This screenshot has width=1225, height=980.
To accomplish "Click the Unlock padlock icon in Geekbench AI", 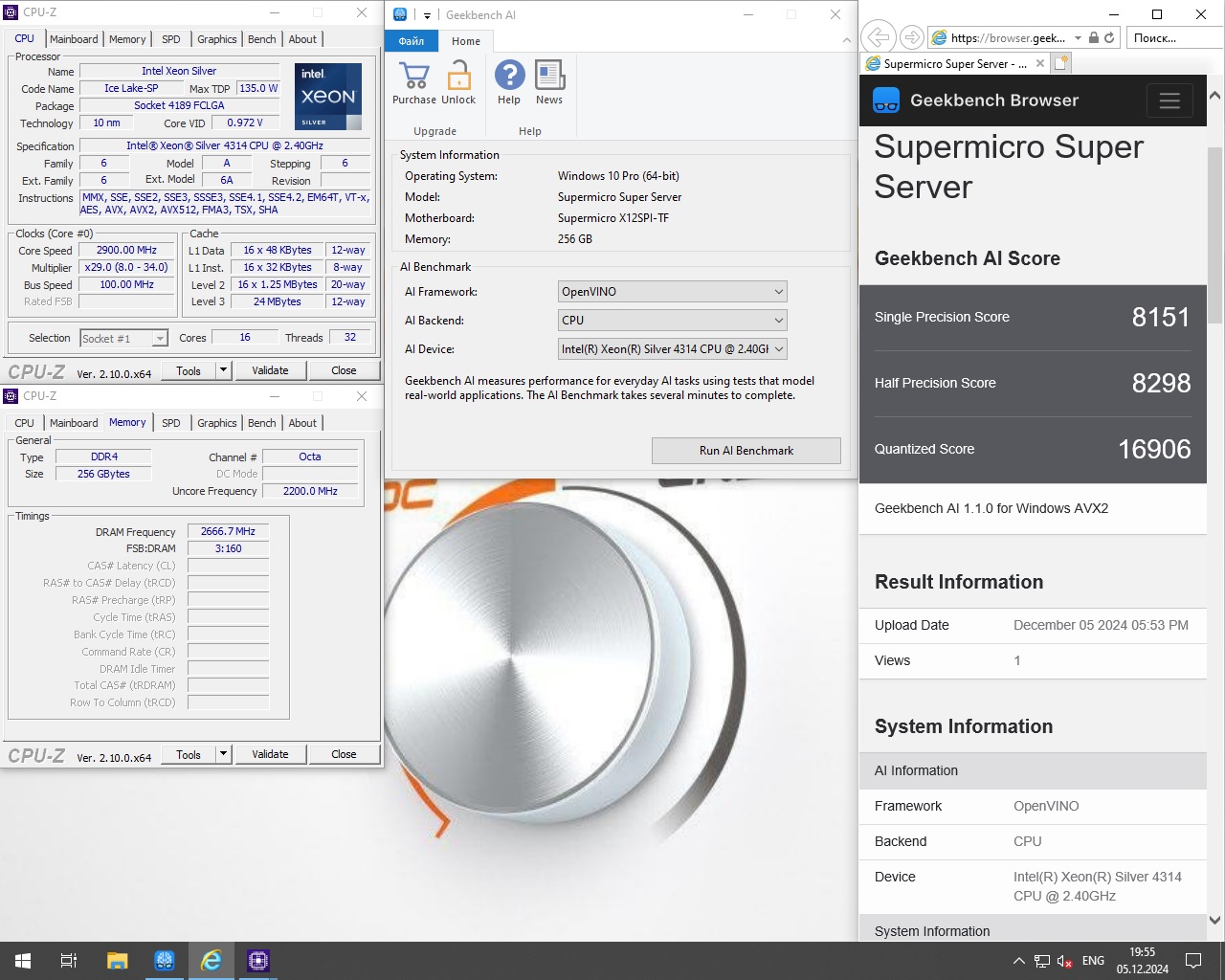I will tap(459, 76).
